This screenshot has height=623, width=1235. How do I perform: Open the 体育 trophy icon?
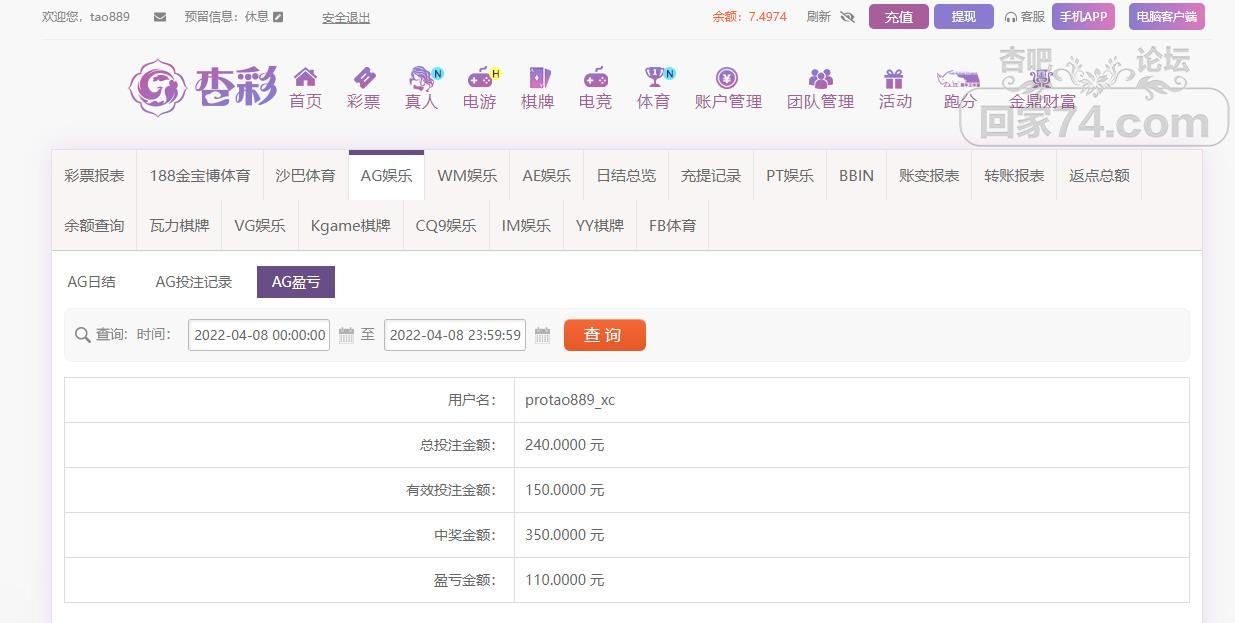click(655, 78)
